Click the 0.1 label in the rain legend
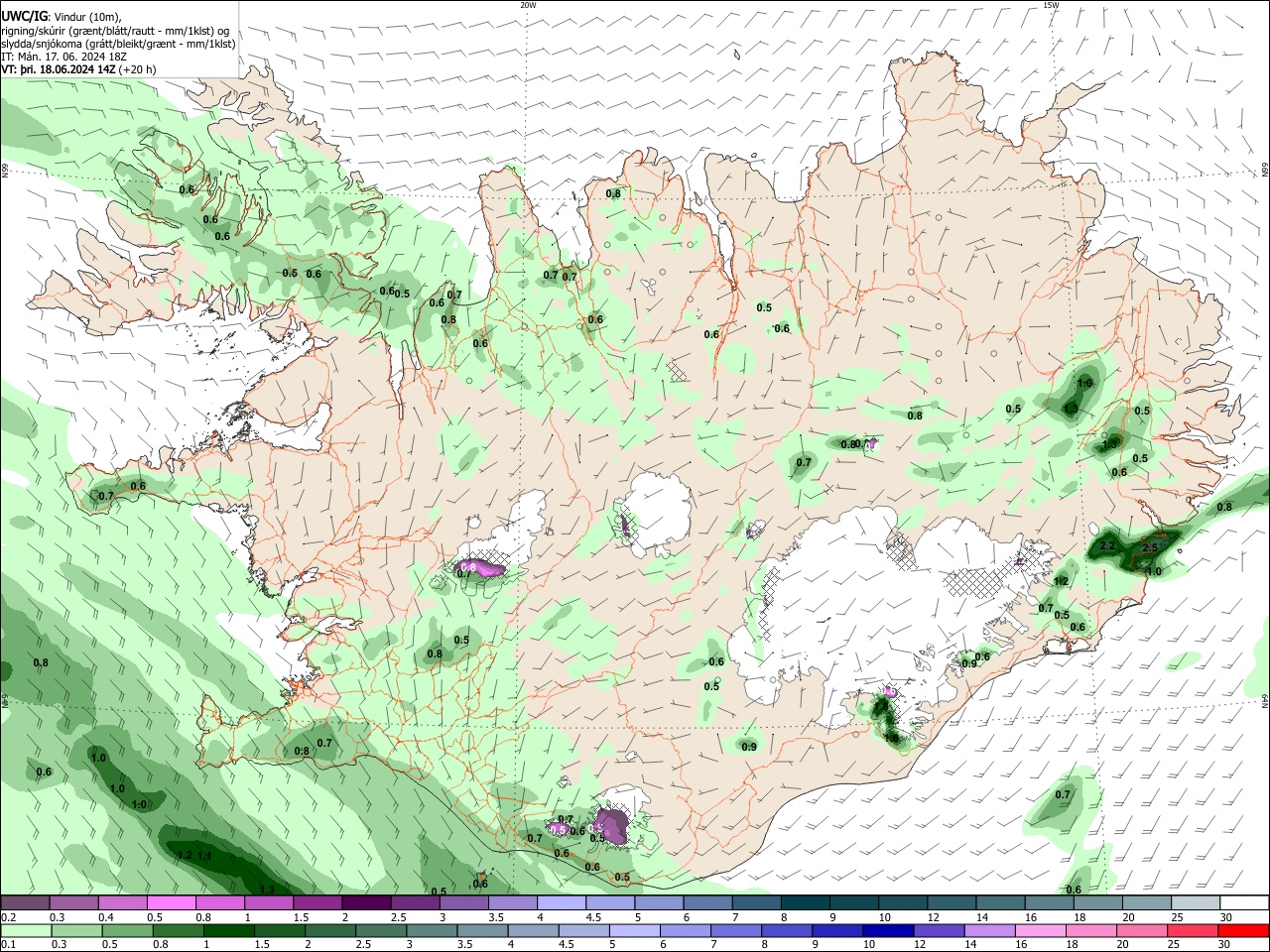Screen dimensions: 1270x952 tap(8, 944)
